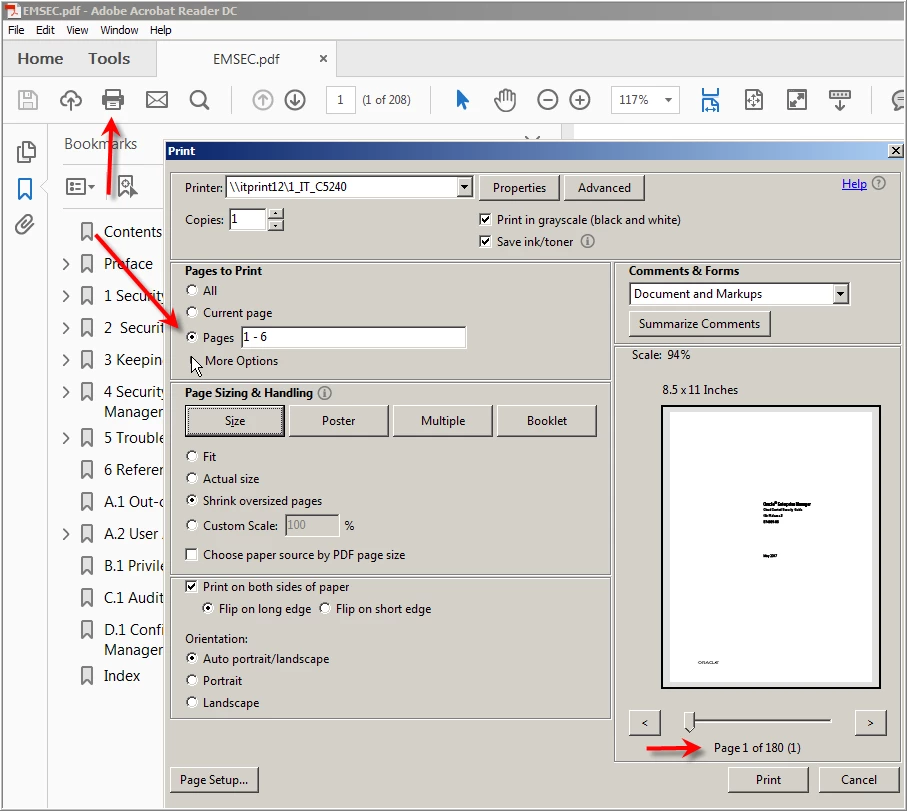Image resolution: width=907 pixels, height=811 pixels.
Task: Expand the 3 Keeping bookmark chevron
Action: [x=66, y=360]
